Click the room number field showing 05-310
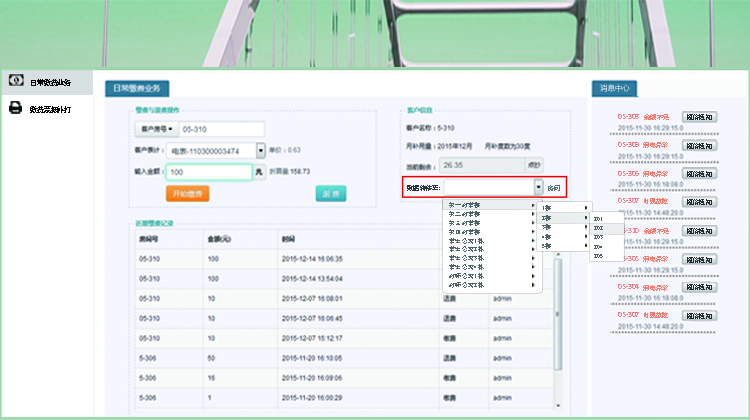Screen dimensions: 750x420 [x=220, y=129]
